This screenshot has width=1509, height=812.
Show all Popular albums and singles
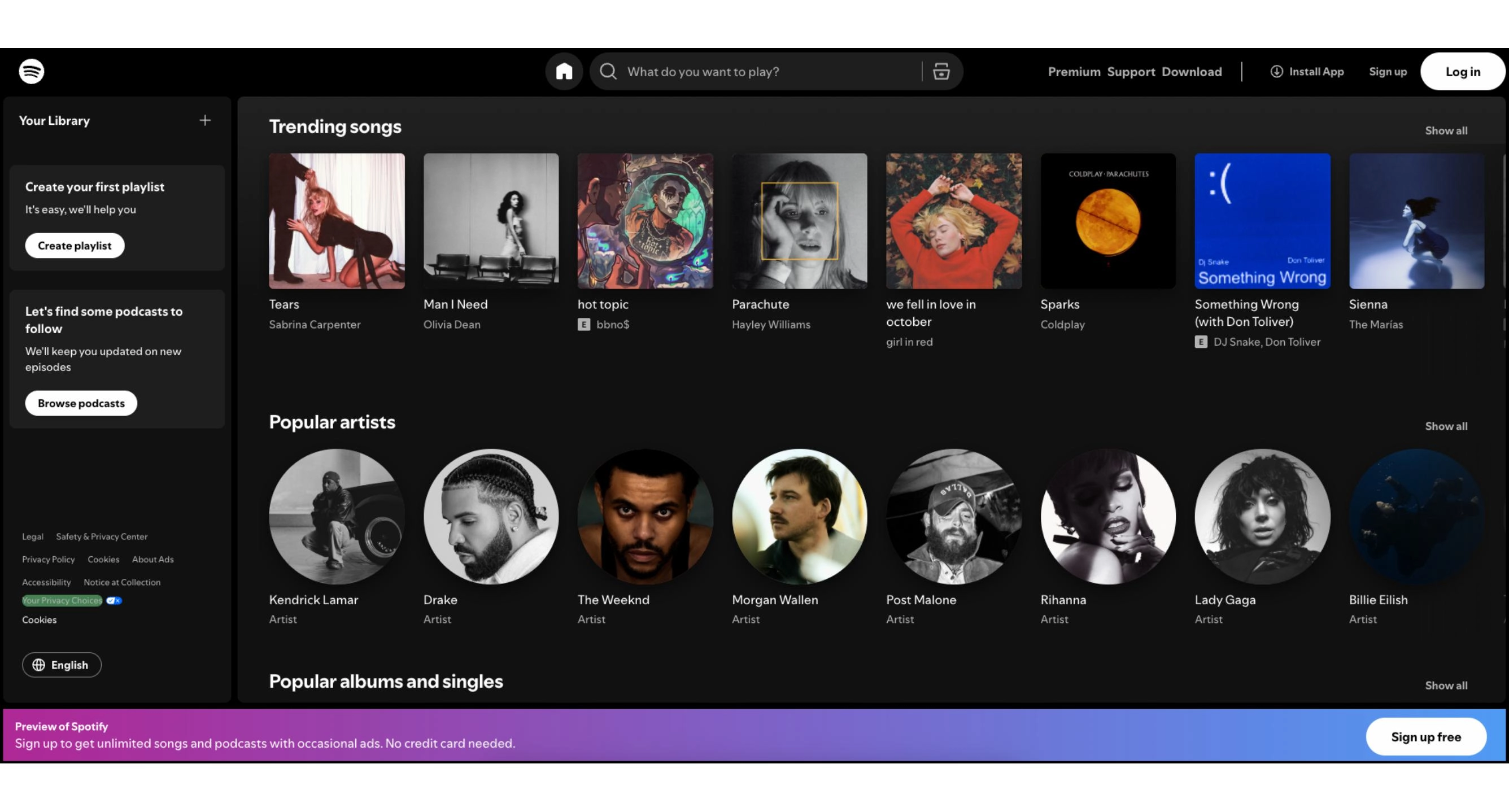1446,686
